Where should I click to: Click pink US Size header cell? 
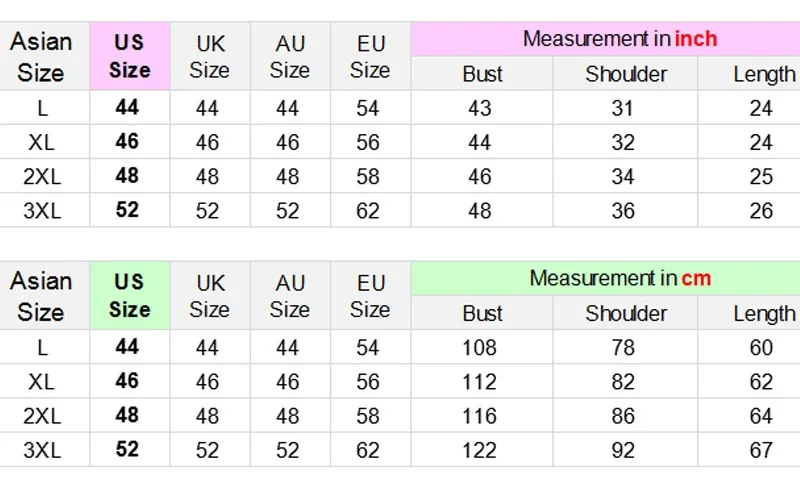point(129,56)
